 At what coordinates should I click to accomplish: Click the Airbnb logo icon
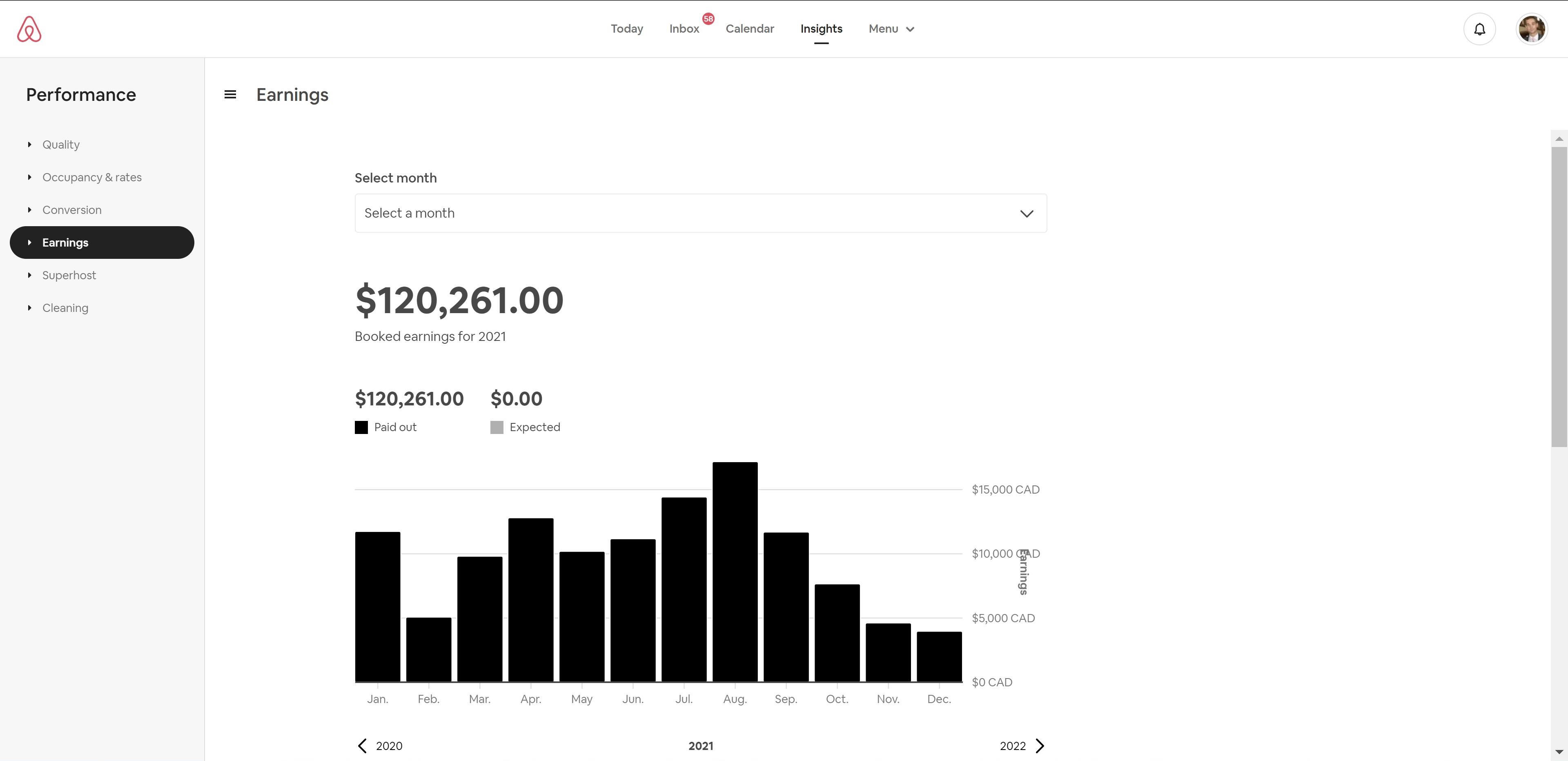pyautogui.click(x=29, y=29)
